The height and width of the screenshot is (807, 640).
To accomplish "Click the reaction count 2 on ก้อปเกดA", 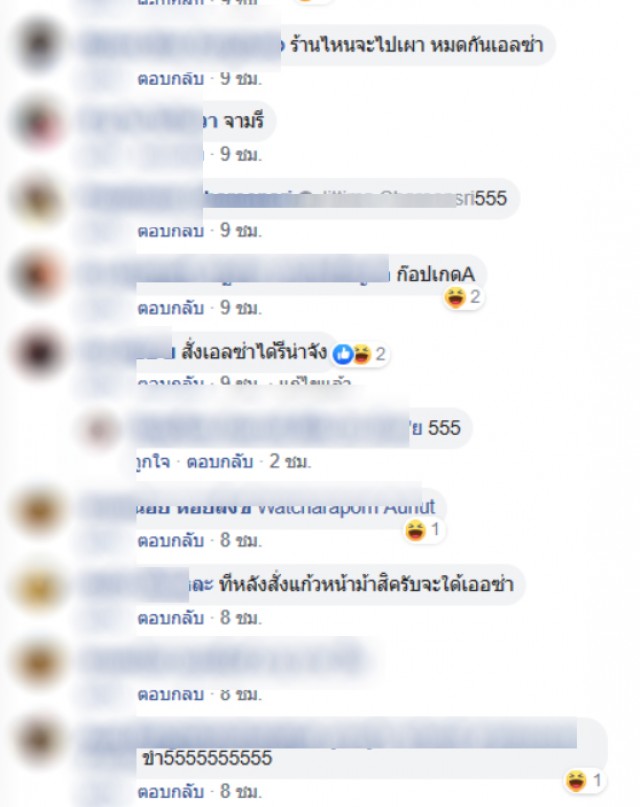I will [x=475, y=297].
